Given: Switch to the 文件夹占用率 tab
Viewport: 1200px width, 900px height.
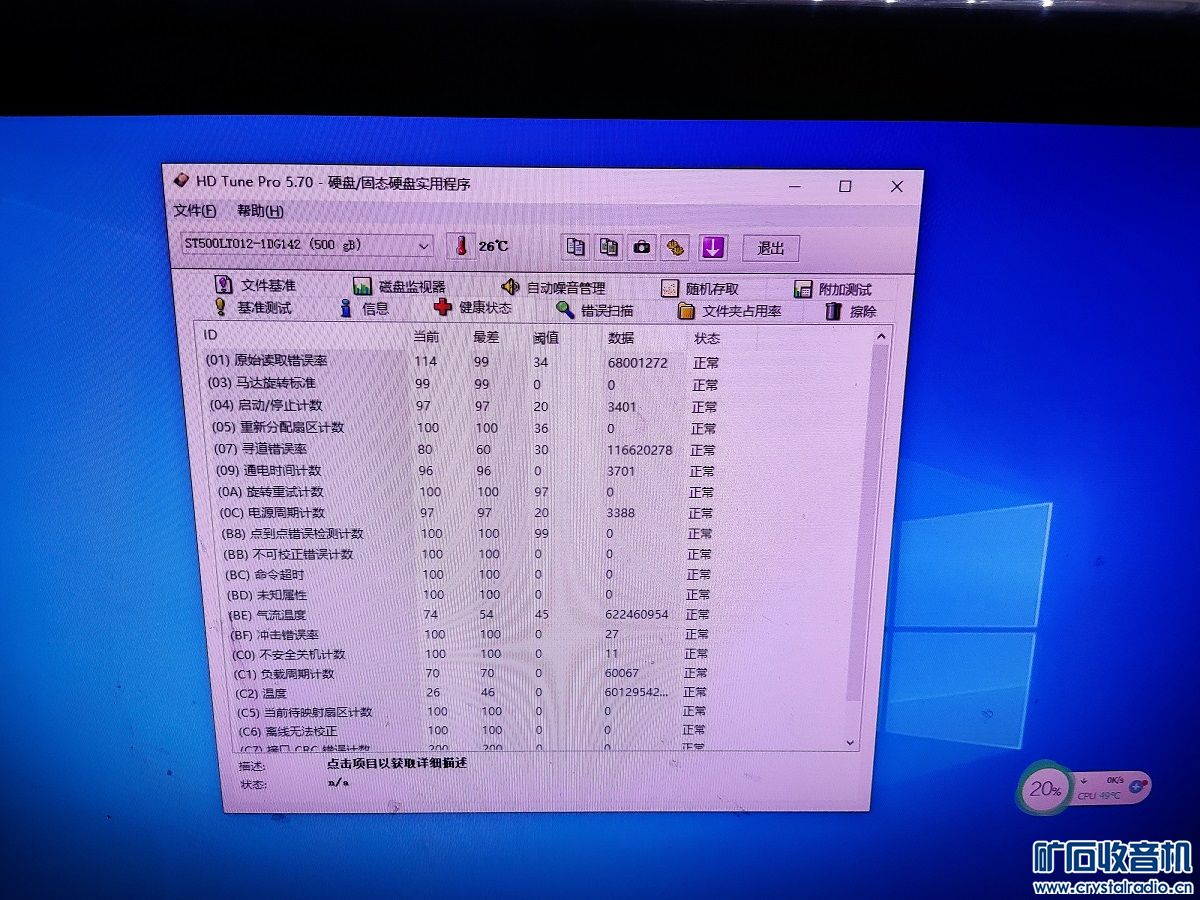Looking at the screenshot, I should click(x=729, y=311).
